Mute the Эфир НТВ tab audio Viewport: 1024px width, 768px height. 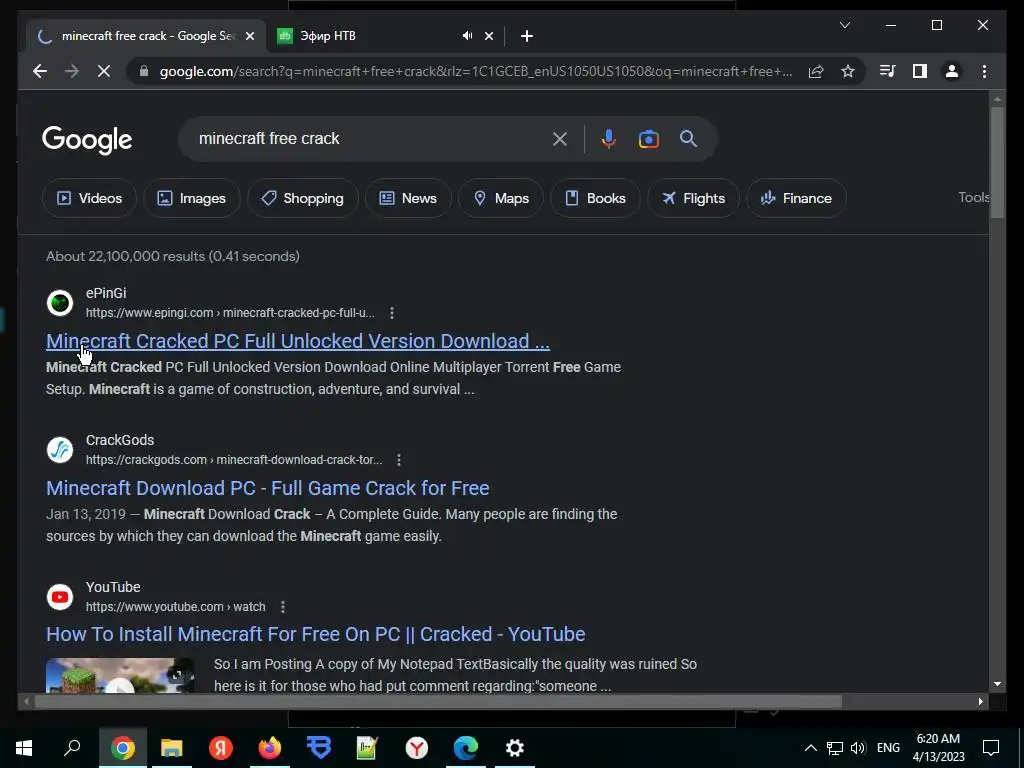(468, 36)
